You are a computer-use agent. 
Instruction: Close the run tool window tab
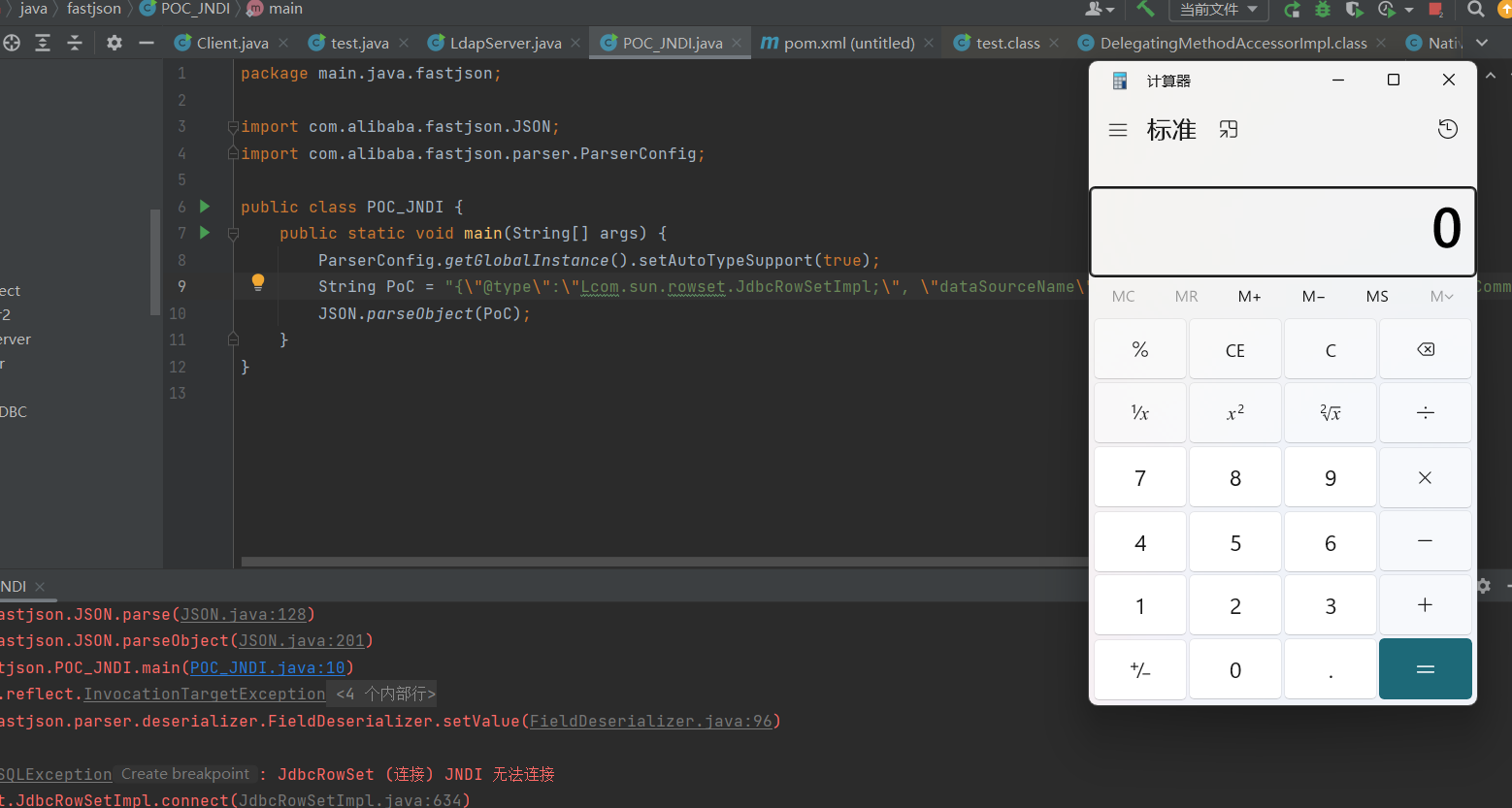click(40, 587)
